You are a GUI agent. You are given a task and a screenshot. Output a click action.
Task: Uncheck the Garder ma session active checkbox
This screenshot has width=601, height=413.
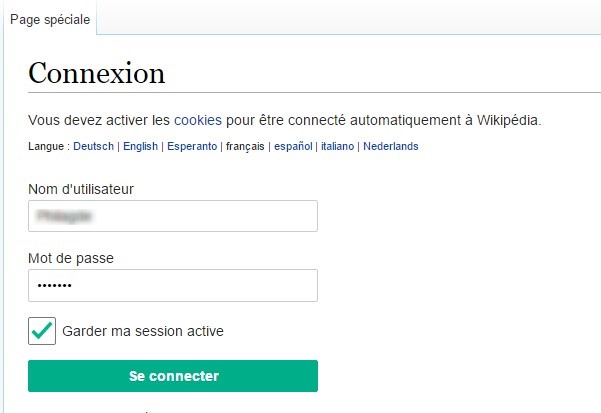pos(42,331)
